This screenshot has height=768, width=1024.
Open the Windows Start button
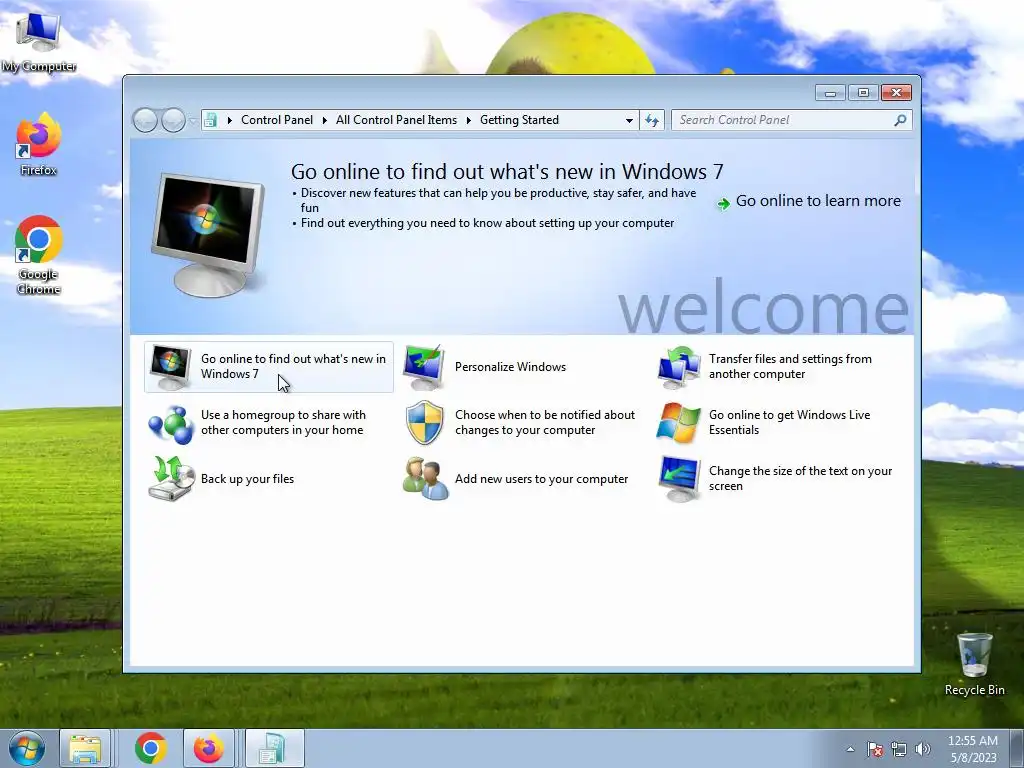click(27, 748)
